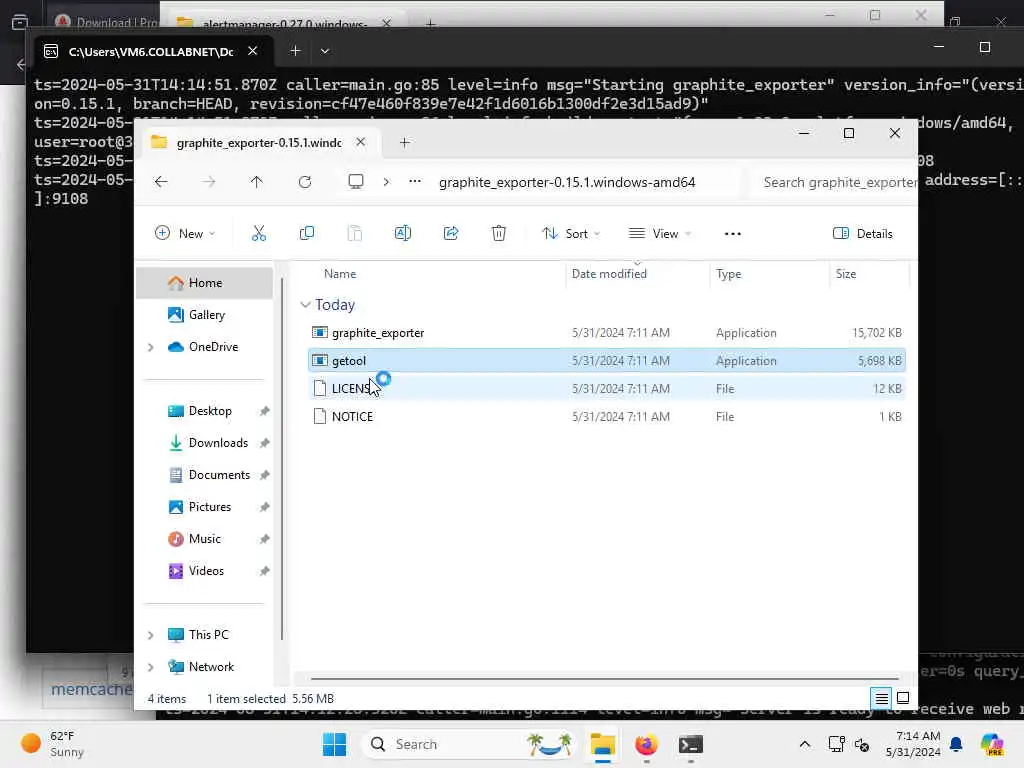Close the terminal tab C:\Users\VM6.COLLABNET

(x=253, y=50)
